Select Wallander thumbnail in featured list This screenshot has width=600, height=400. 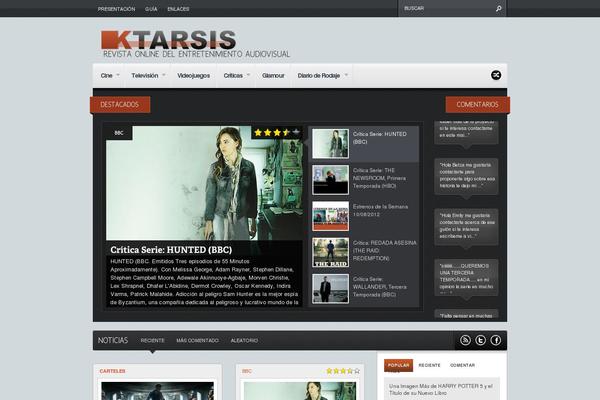pyautogui.click(x=330, y=289)
